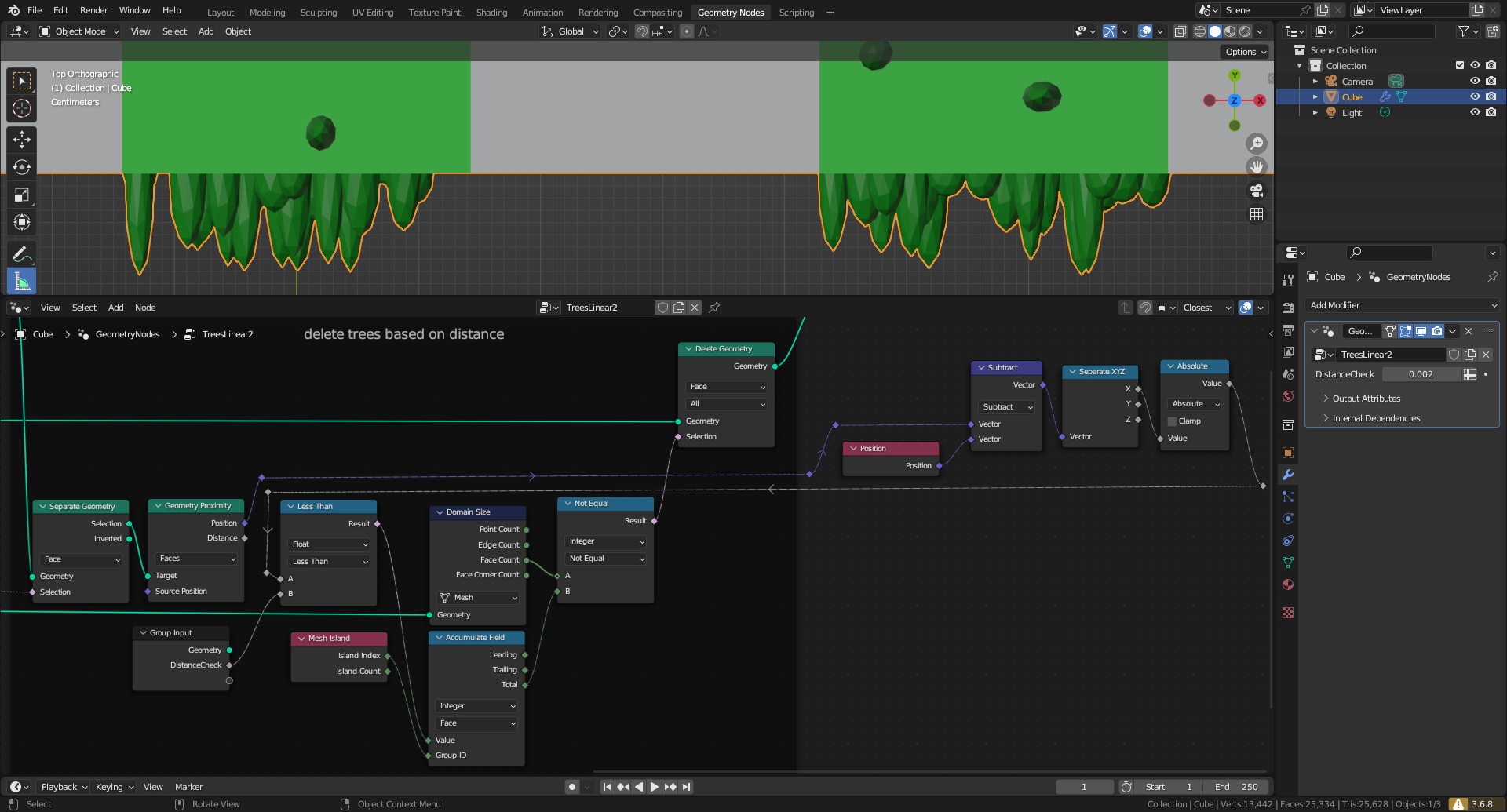Hide Light in viewport via eye icon
This screenshot has height=812, width=1507.
[x=1475, y=112]
